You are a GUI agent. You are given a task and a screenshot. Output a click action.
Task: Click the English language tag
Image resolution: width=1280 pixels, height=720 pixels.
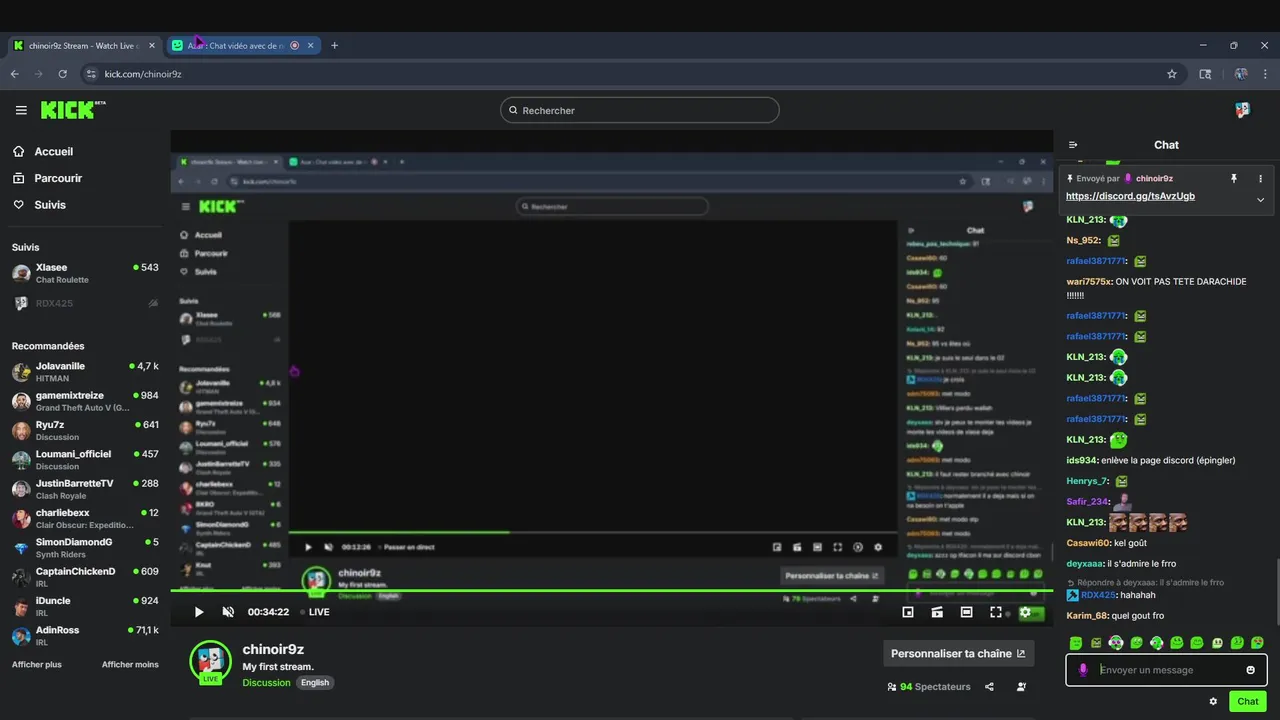pos(315,683)
